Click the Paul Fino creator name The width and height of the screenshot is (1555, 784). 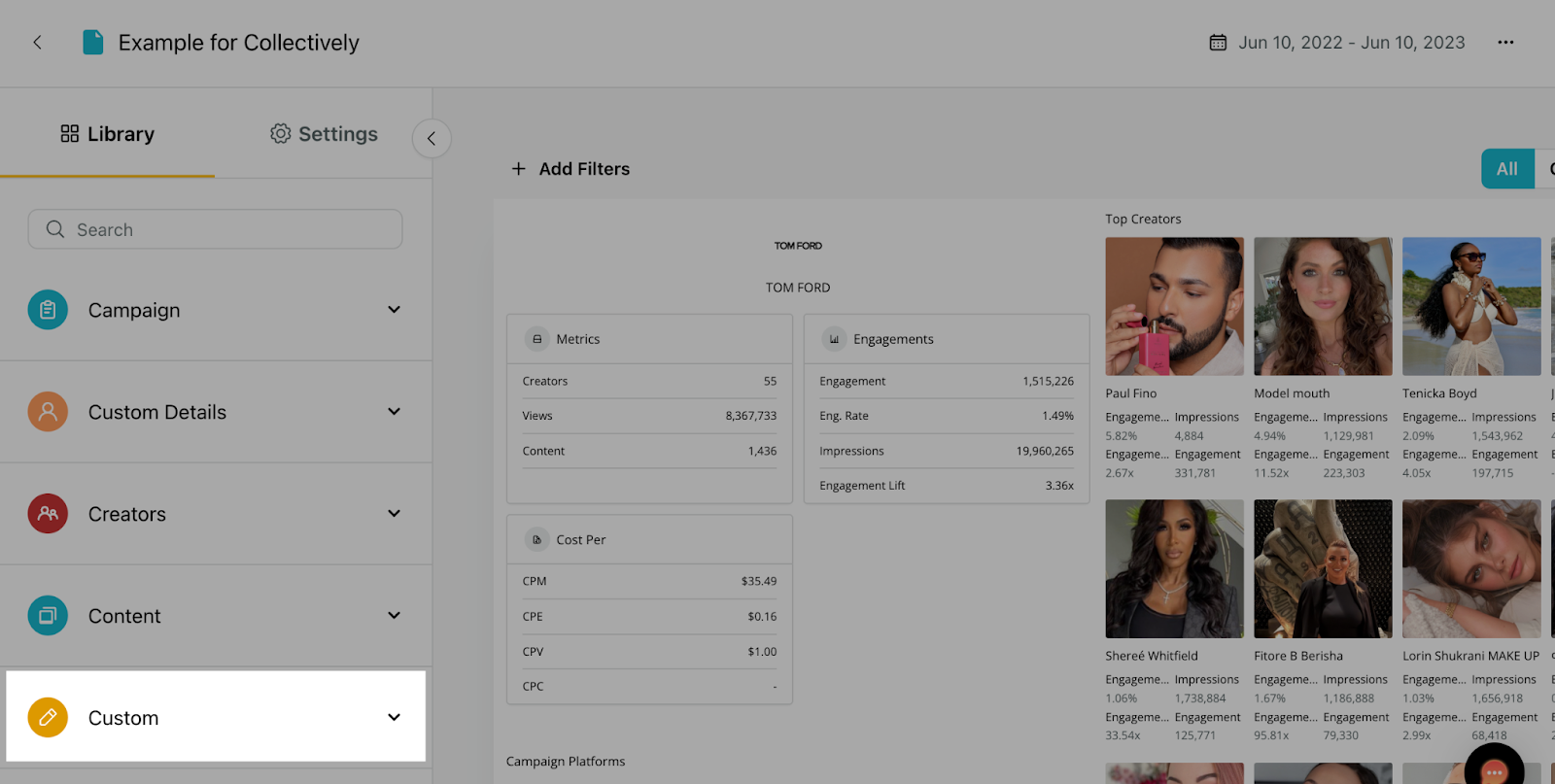point(1131,393)
